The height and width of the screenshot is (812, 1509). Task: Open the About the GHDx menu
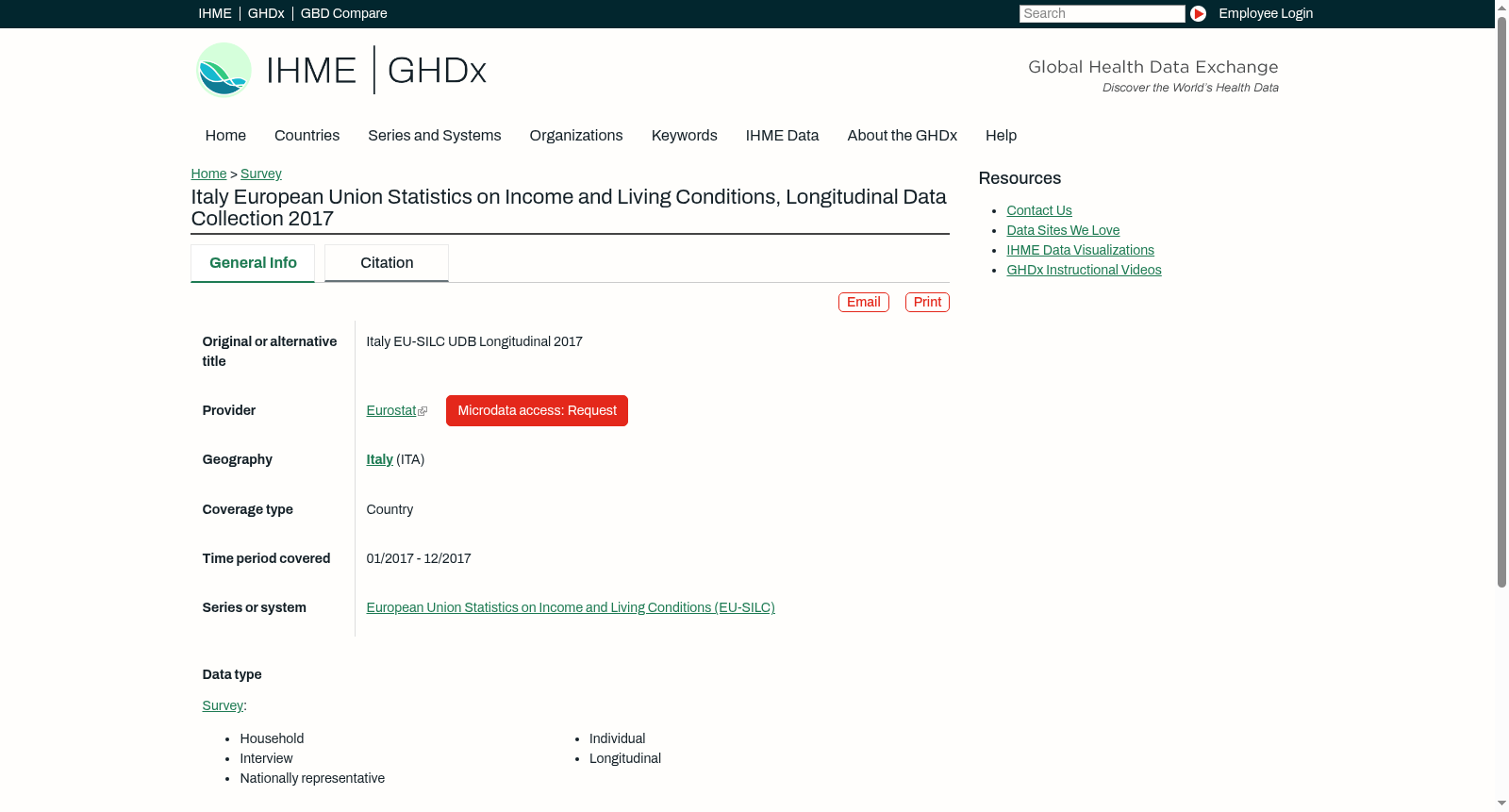903,136
